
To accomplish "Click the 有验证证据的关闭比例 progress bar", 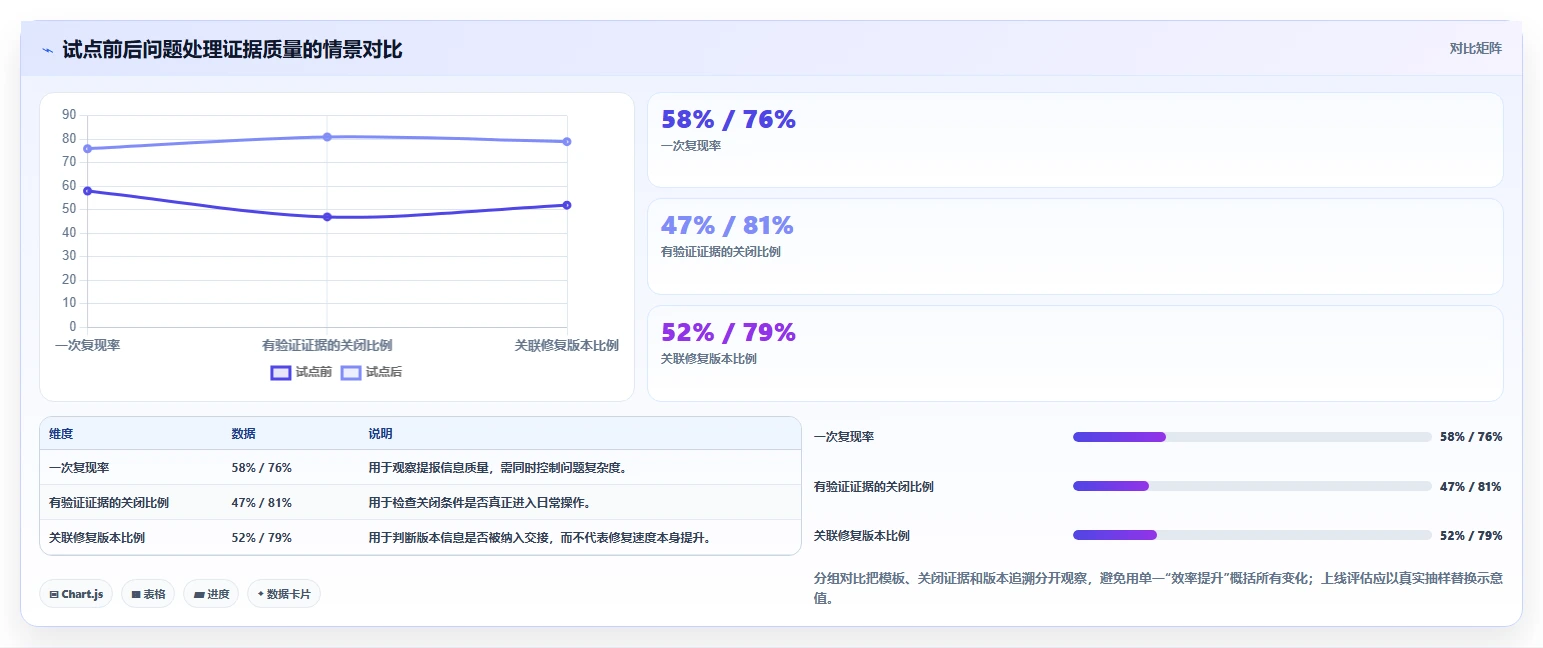I will point(1252,486).
